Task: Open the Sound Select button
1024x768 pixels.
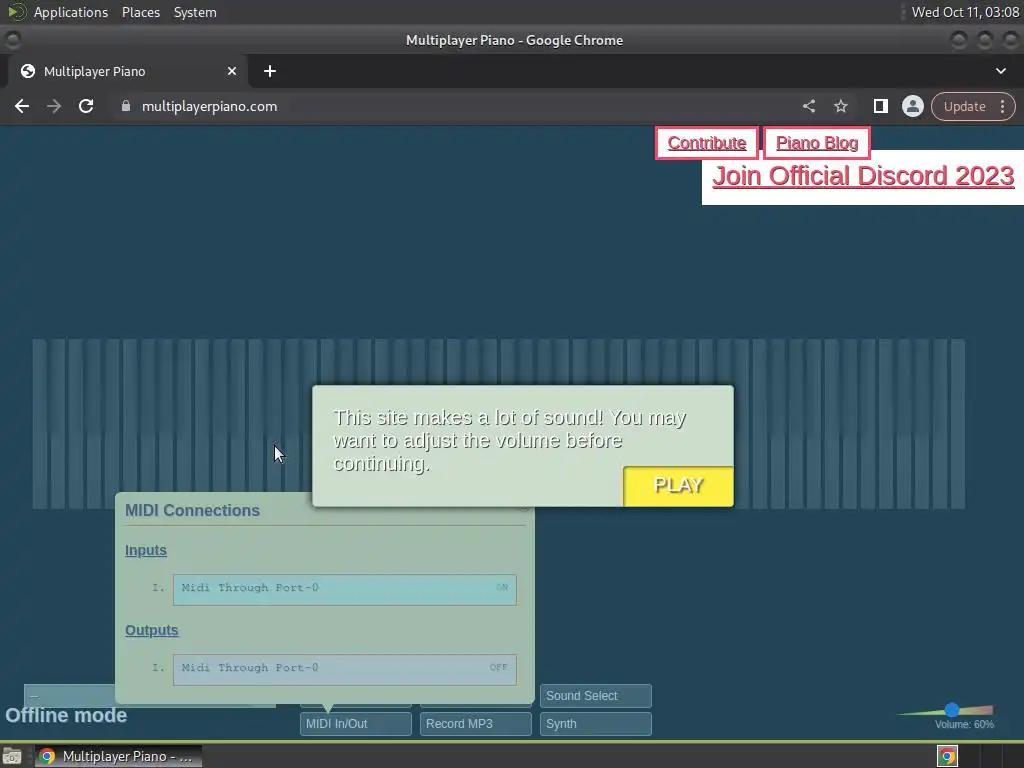Action: (x=596, y=696)
